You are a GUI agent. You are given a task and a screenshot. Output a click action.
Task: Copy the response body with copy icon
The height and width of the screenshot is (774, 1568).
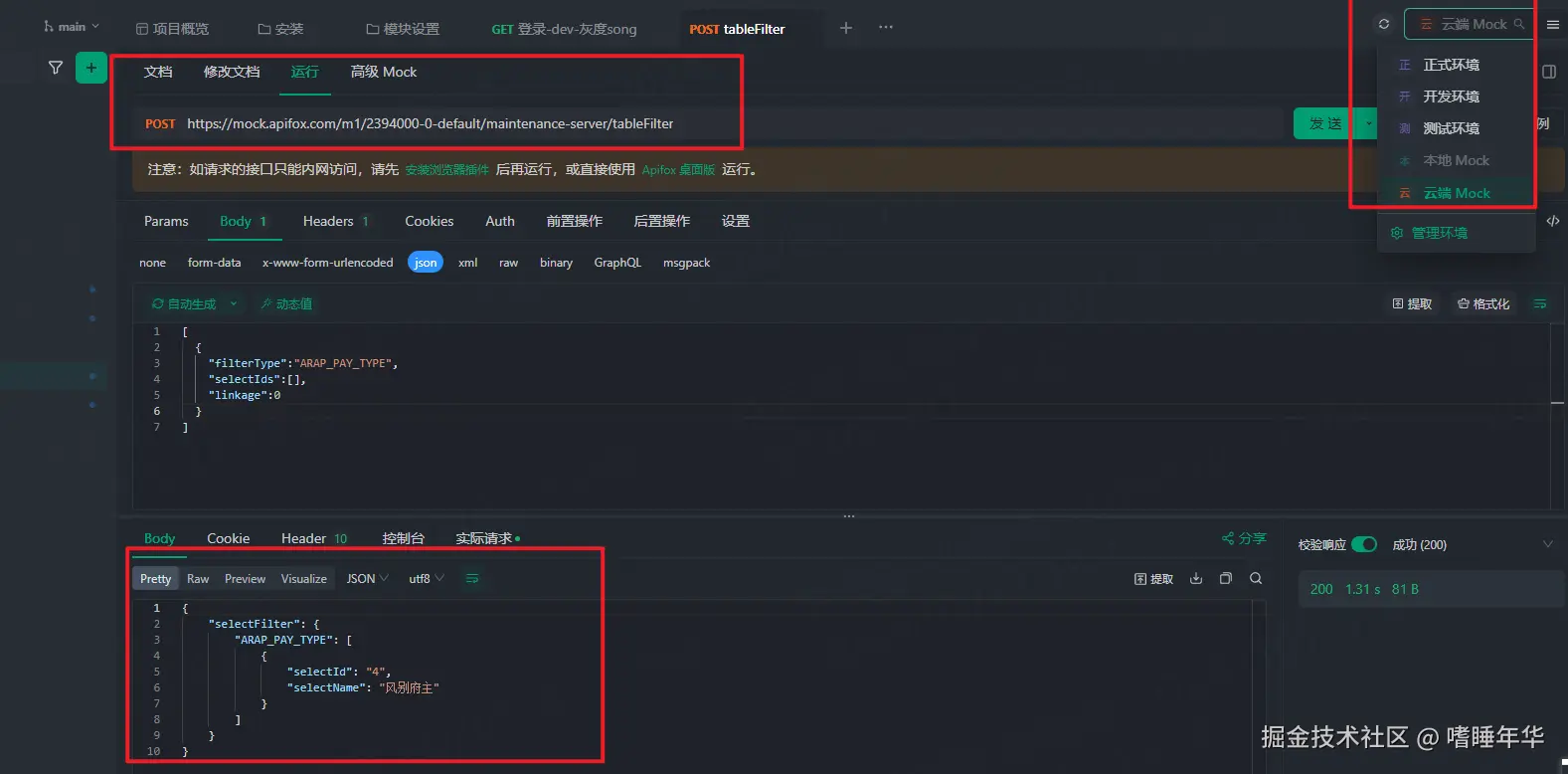[x=1226, y=578]
